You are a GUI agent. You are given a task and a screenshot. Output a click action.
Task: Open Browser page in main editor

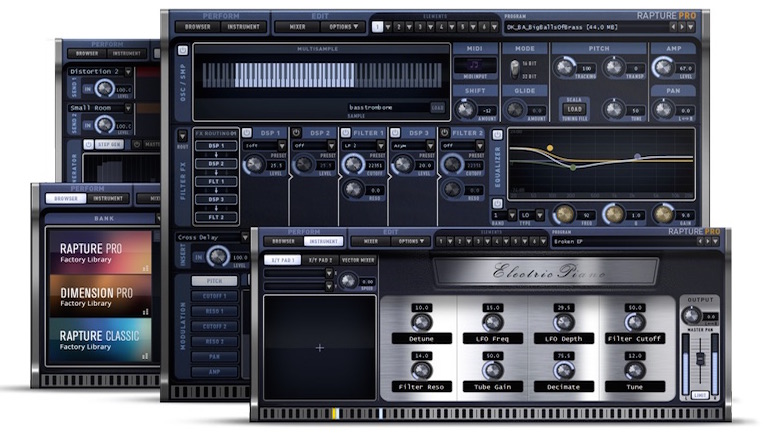[x=197, y=27]
